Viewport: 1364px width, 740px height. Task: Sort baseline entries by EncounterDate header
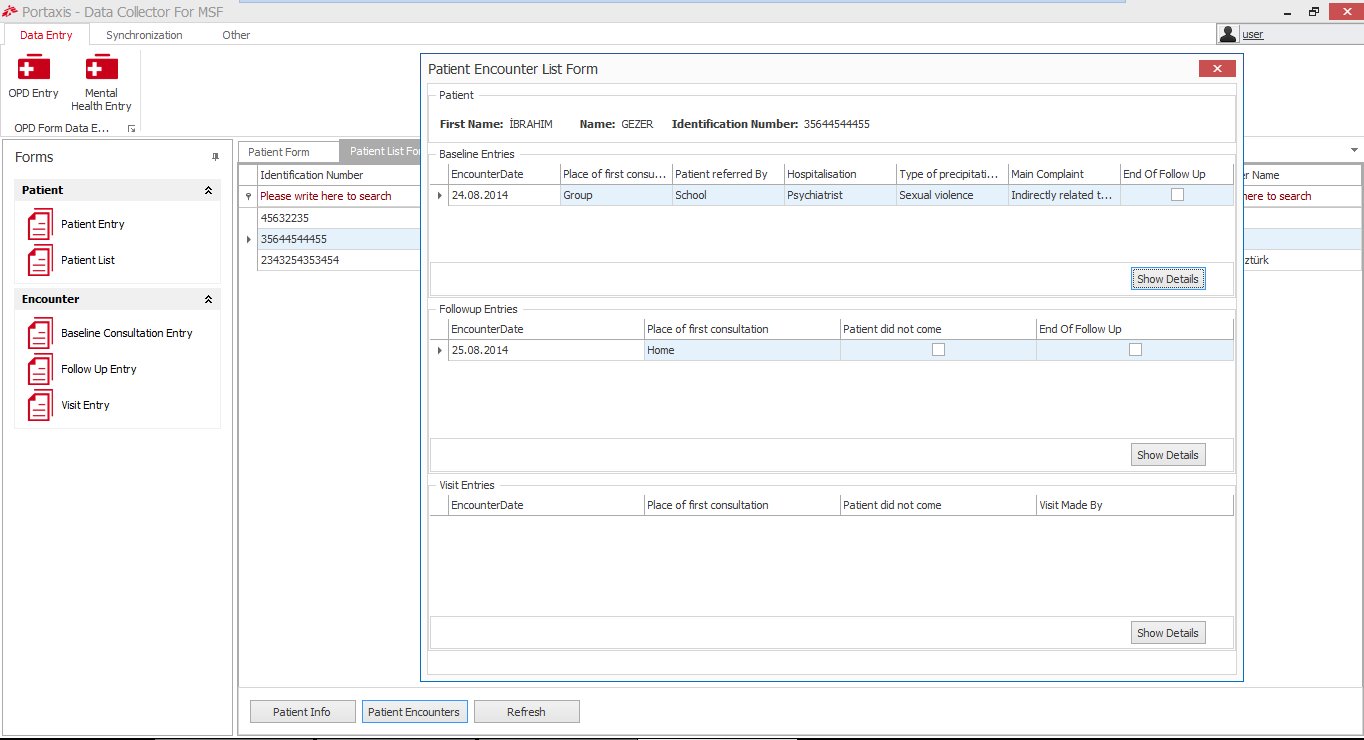(x=504, y=174)
